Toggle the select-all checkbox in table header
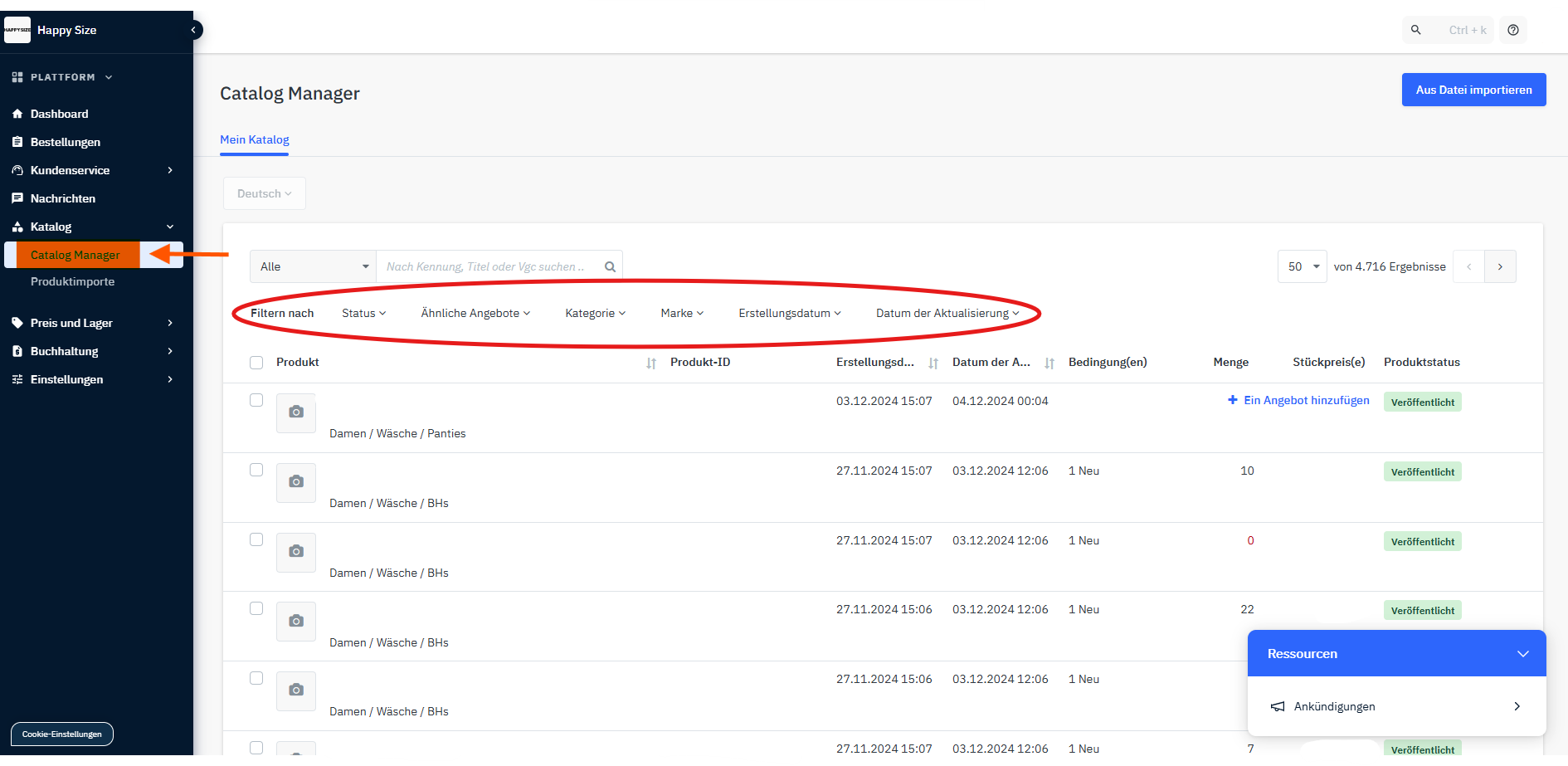 (x=256, y=363)
